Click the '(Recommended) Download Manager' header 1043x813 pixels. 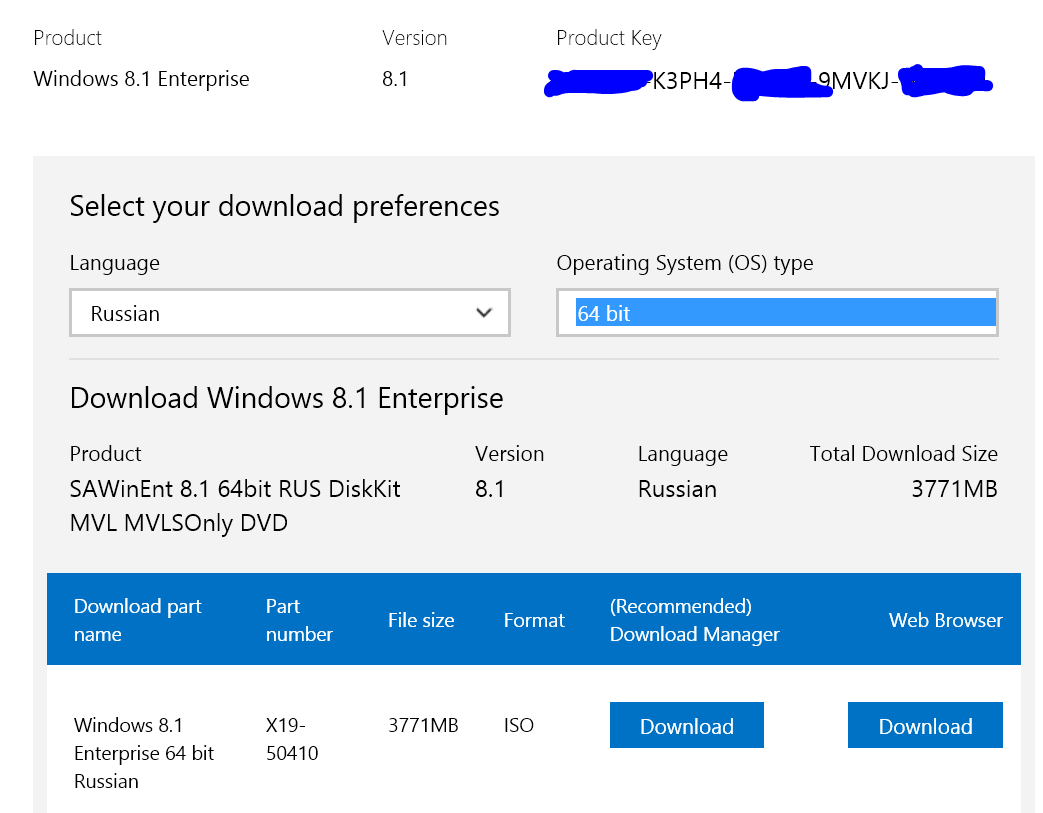(x=694, y=619)
